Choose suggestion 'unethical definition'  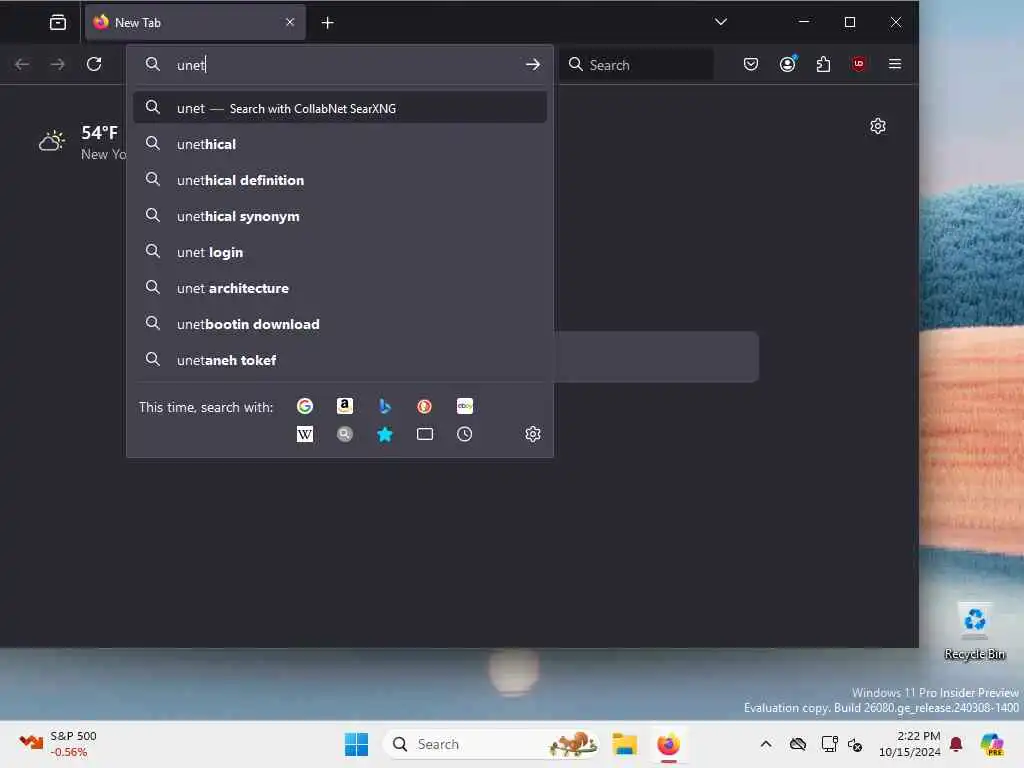(340, 180)
